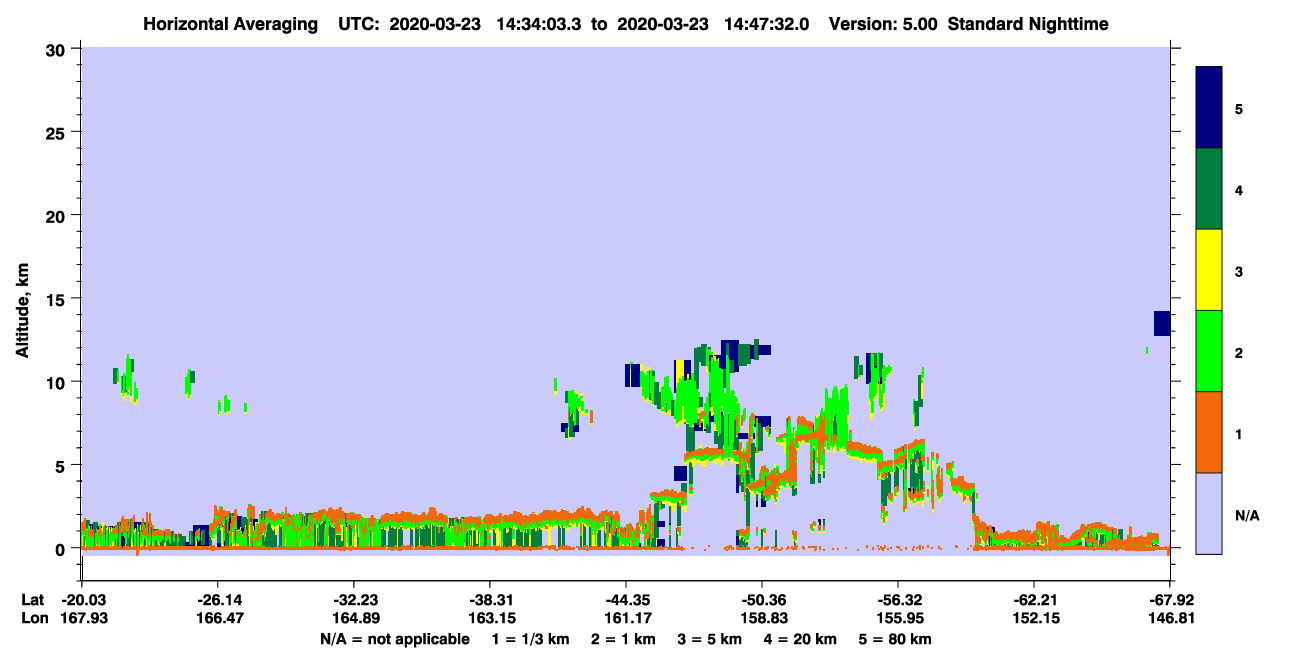This screenshot has height=667, width=1300.
Task: Click the y-axis tick label 20
Action: tap(58, 215)
